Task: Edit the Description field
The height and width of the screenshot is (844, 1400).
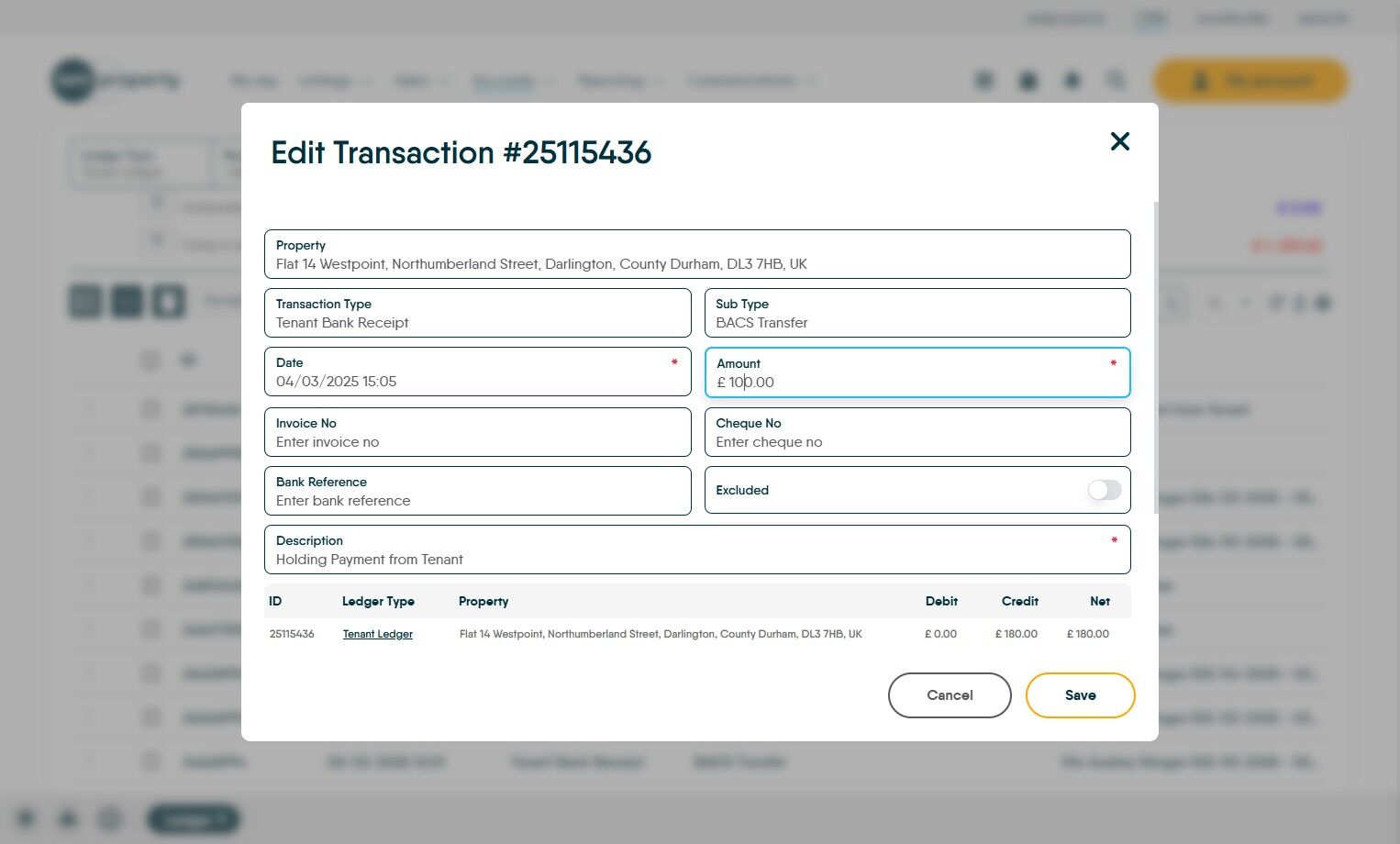Action: [x=697, y=550]
